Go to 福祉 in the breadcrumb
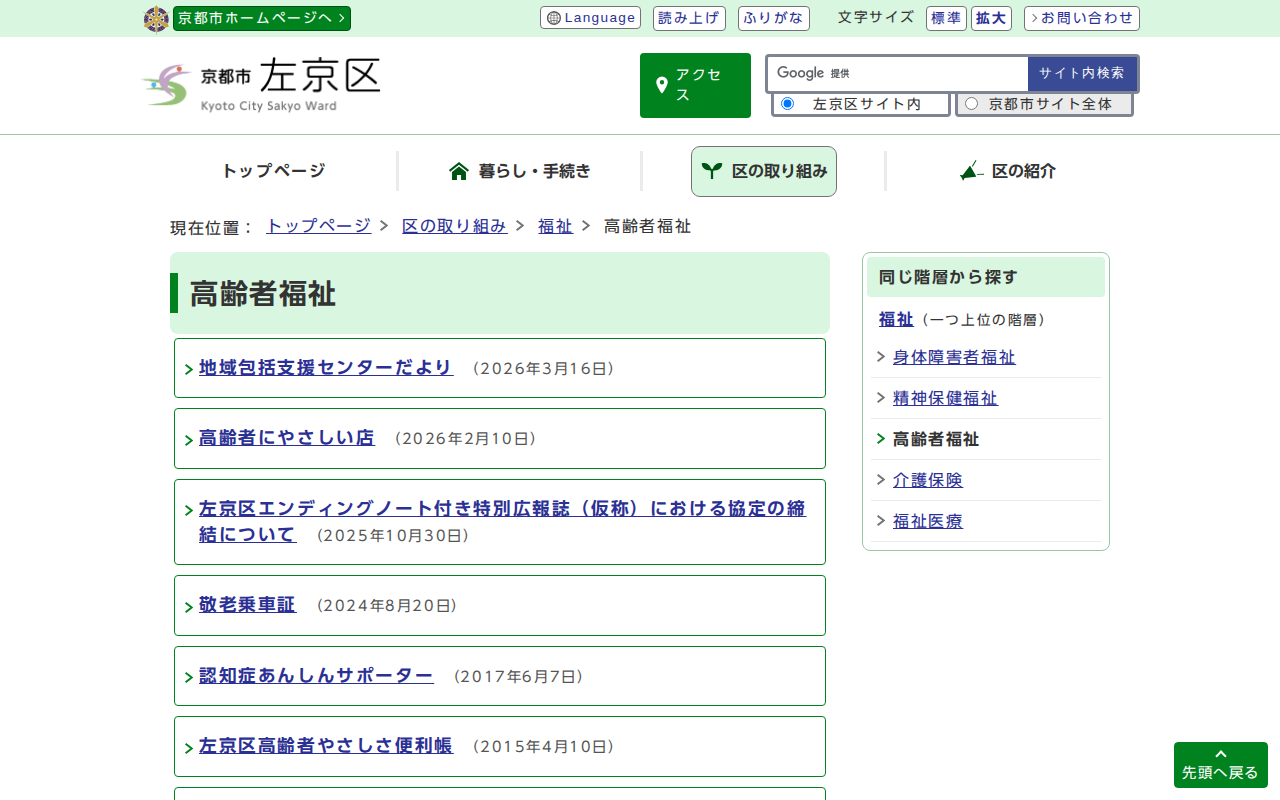Screen dimensions: 1280x800 click(x=555, y=226)
